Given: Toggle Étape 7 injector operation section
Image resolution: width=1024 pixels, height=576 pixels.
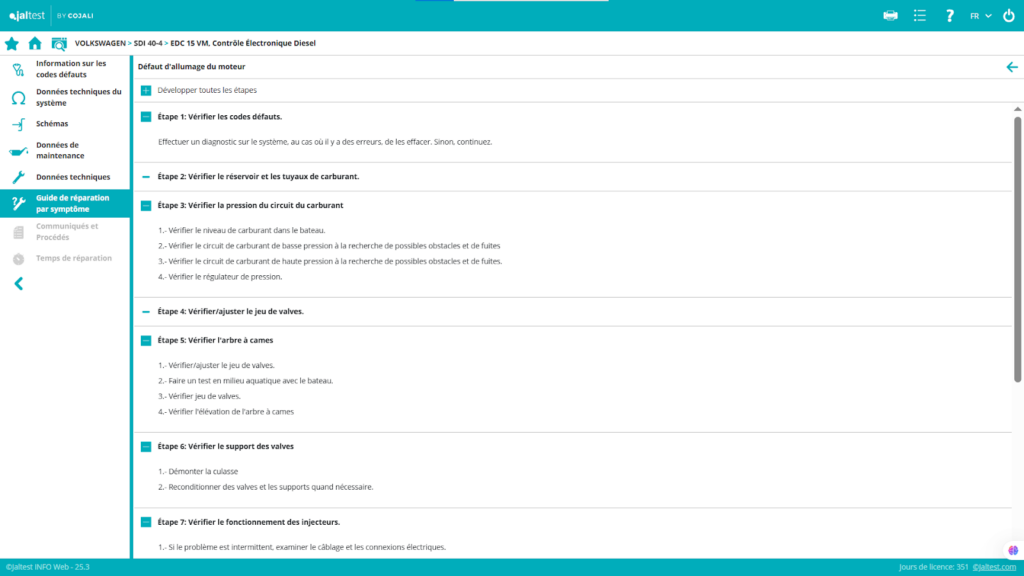Looking at the screenshot, I should [x=146, y=522].
